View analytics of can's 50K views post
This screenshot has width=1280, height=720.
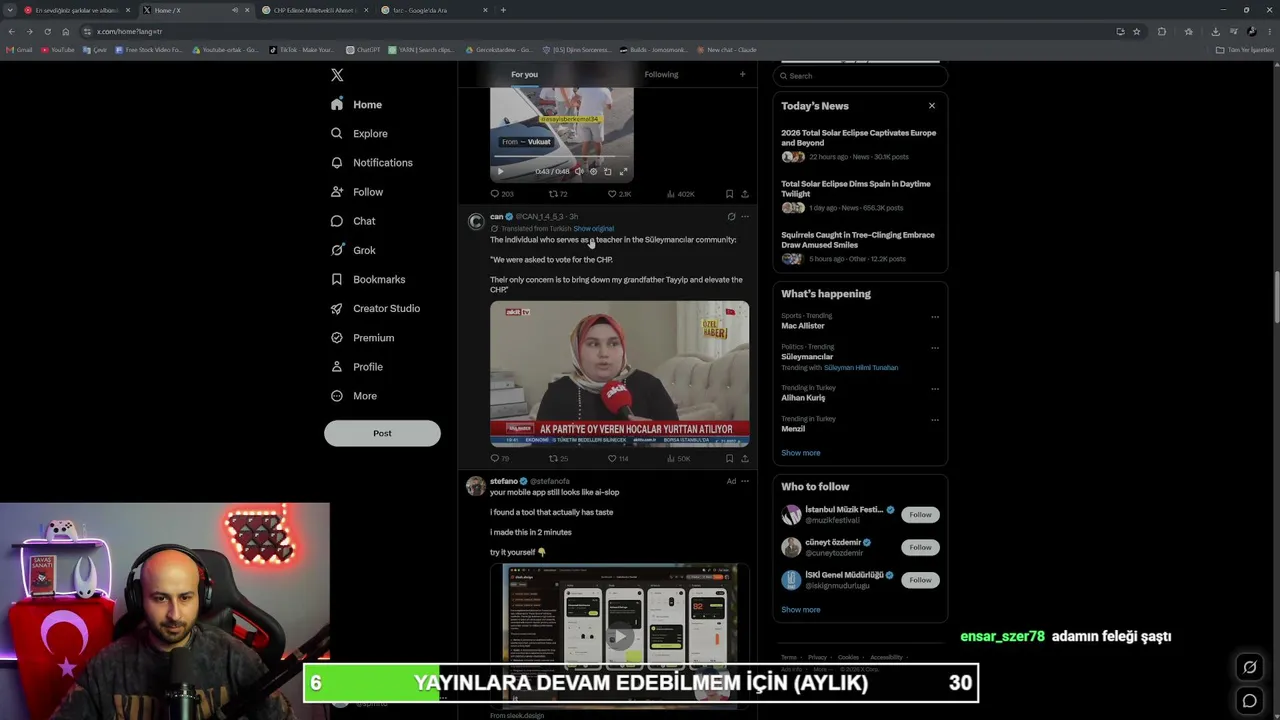click(679, 458)
